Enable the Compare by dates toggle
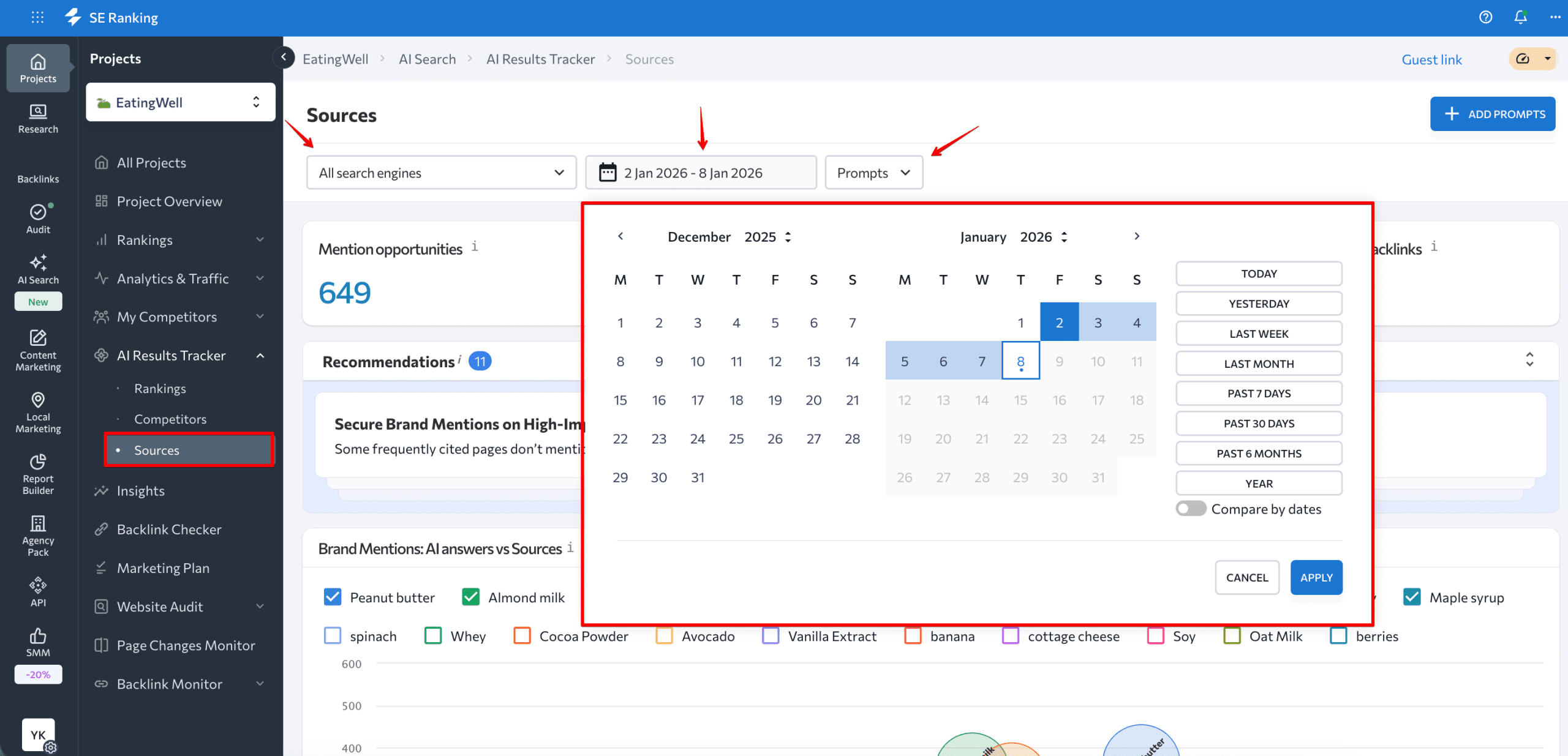The image size is (1568, 756). [1190, 508]
